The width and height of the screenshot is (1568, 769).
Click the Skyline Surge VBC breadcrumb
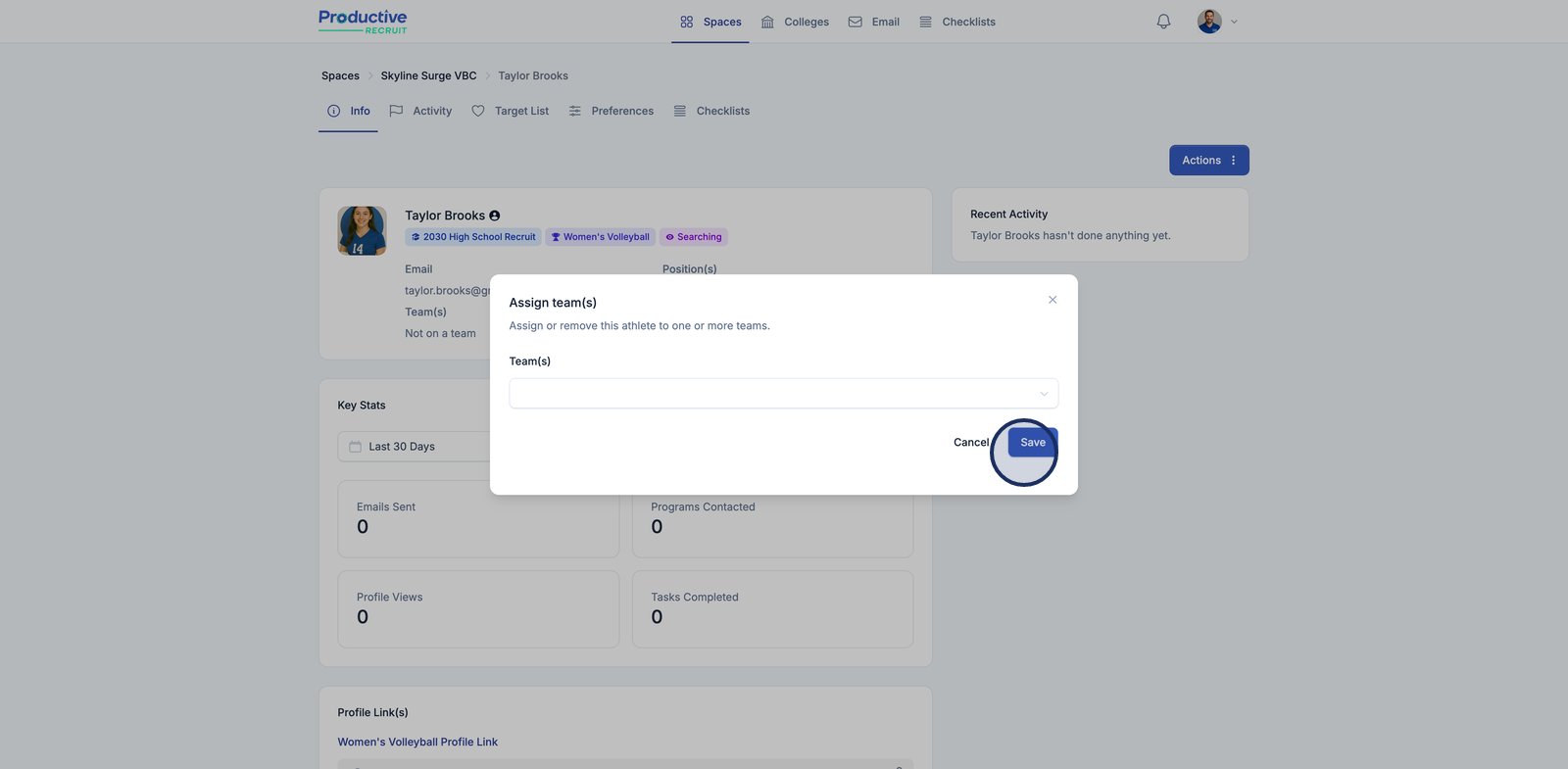(428, 76)
